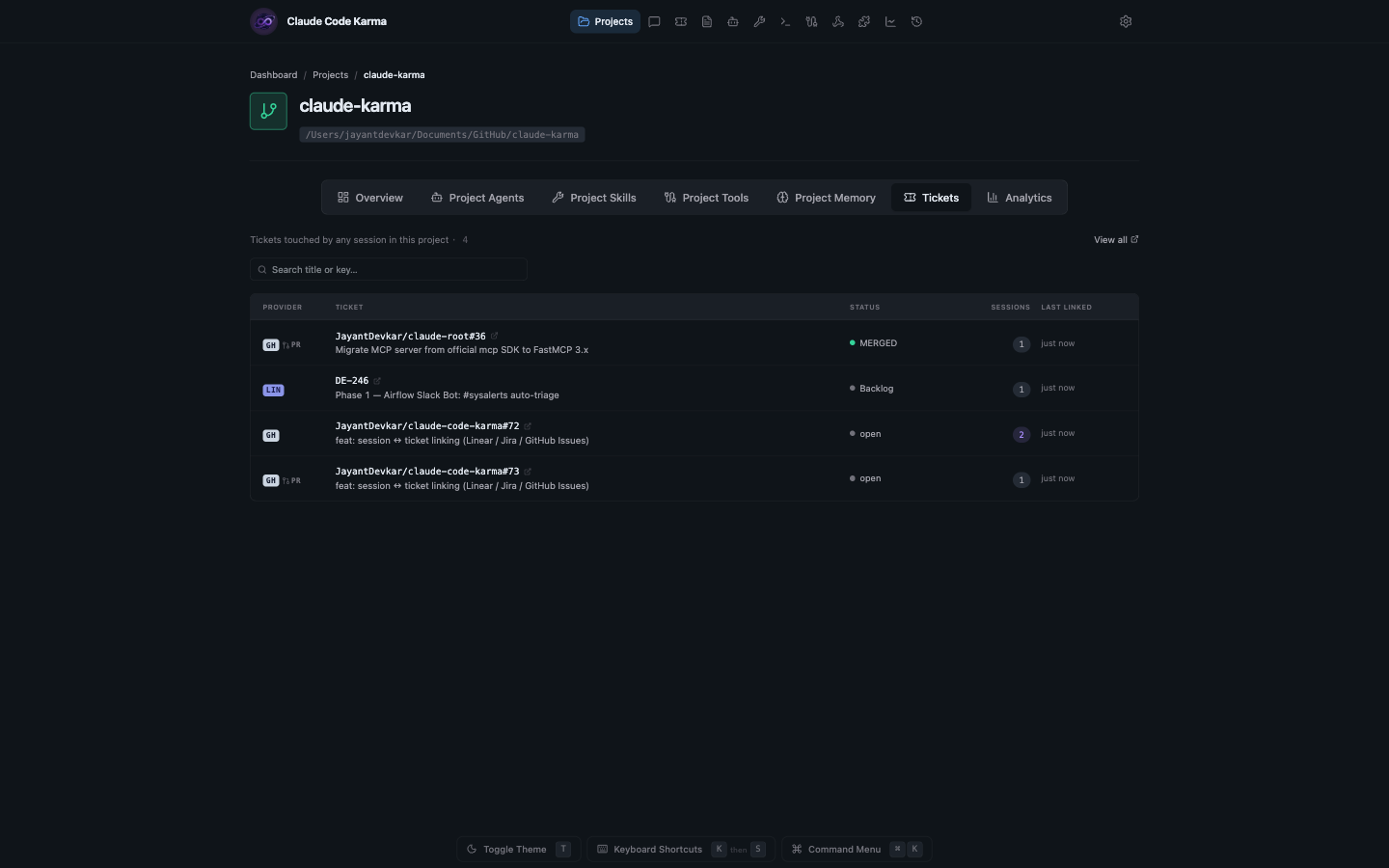Click Phase 1 Airflow Slack Bot description
This screenshot has height=868, width=1389.
448,395
